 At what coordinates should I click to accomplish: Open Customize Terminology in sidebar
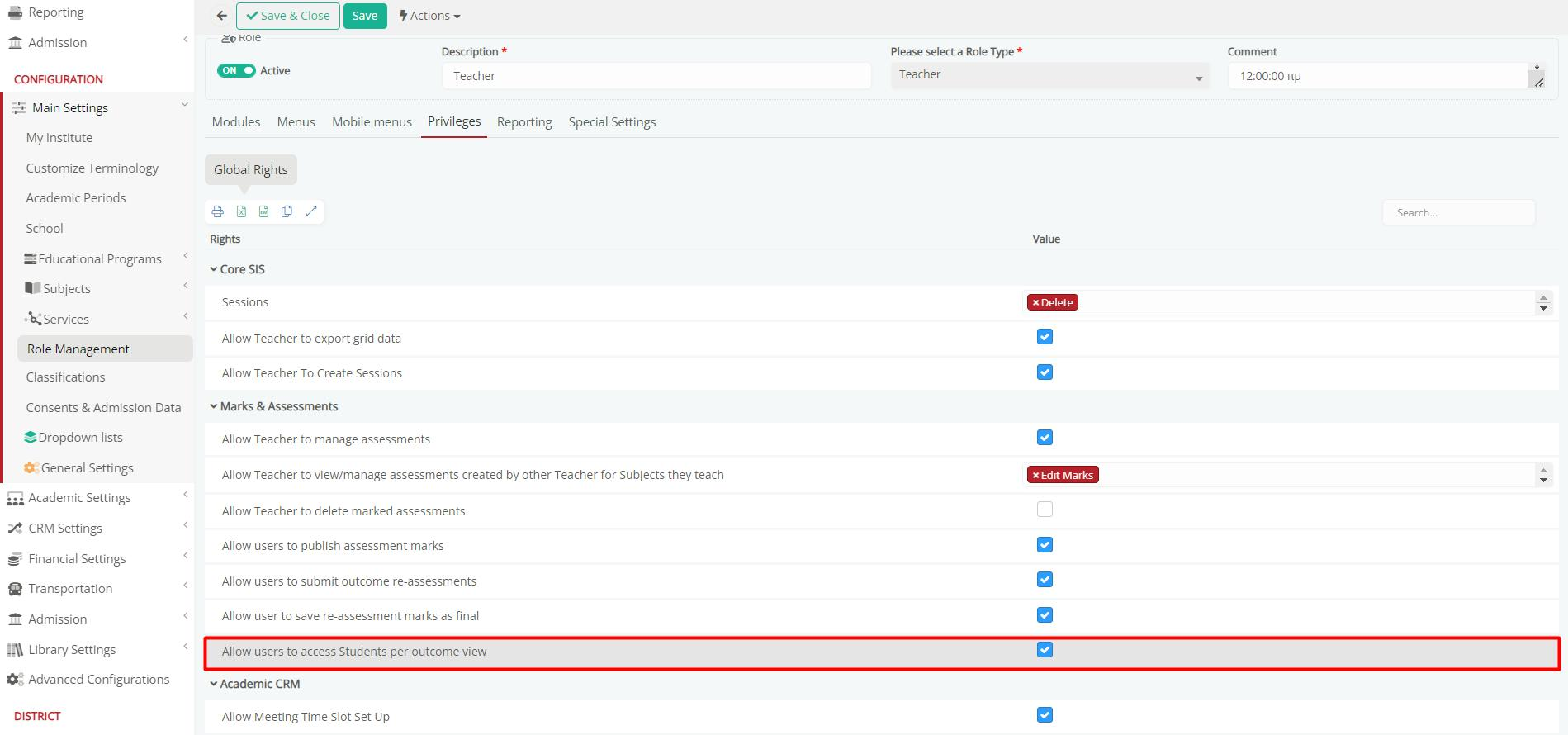tap(92, 168)
